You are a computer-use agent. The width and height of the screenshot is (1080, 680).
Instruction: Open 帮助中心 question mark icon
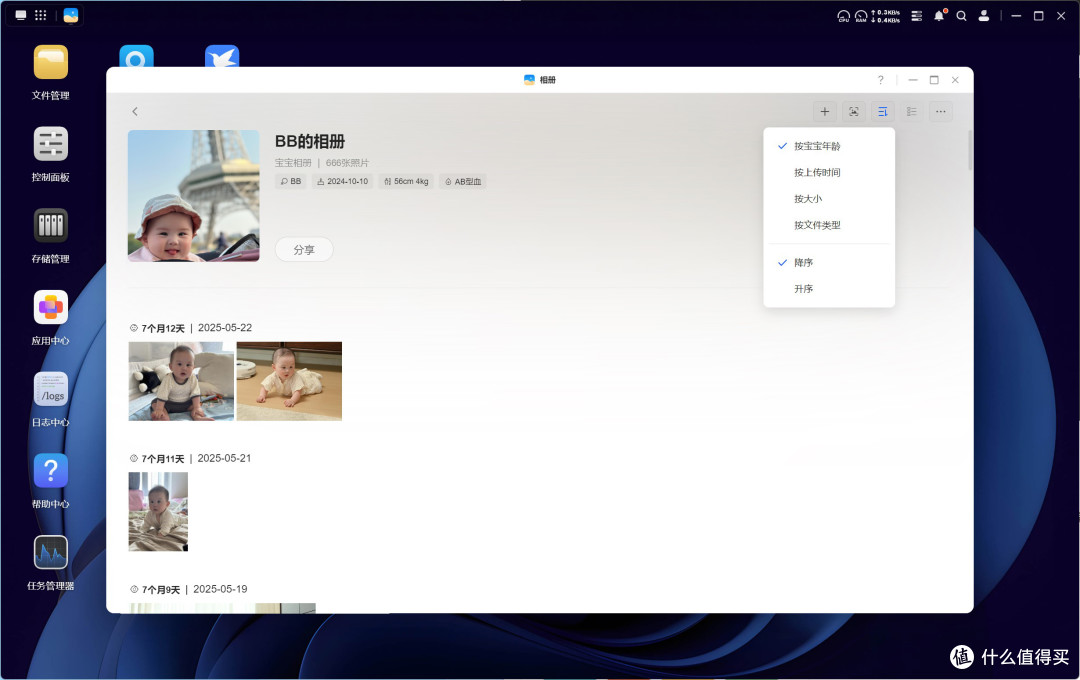(50, 471)
